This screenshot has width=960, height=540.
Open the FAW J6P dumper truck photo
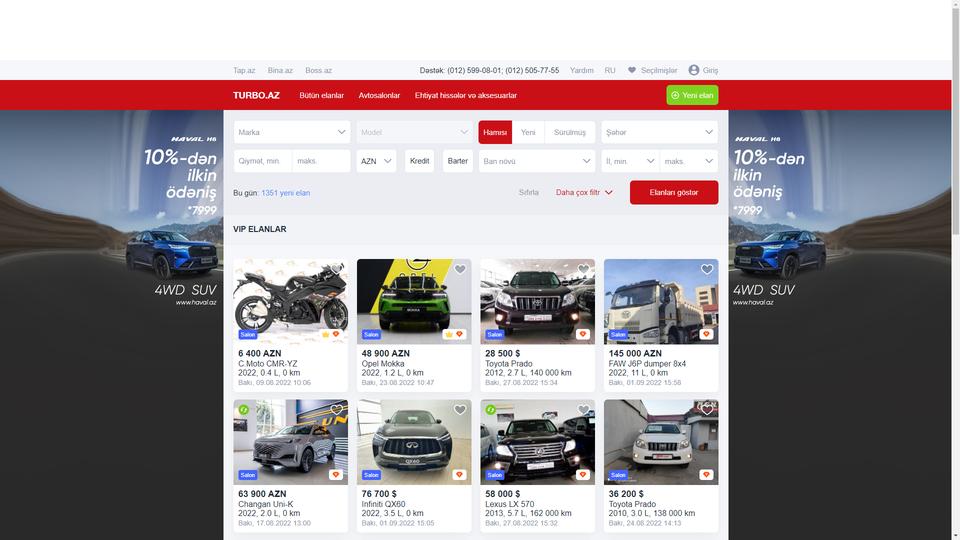pyautogui.click(x=661, y=301)
